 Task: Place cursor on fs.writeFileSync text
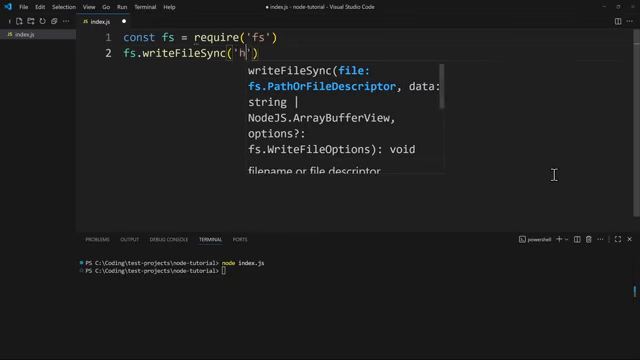point(175,53)
